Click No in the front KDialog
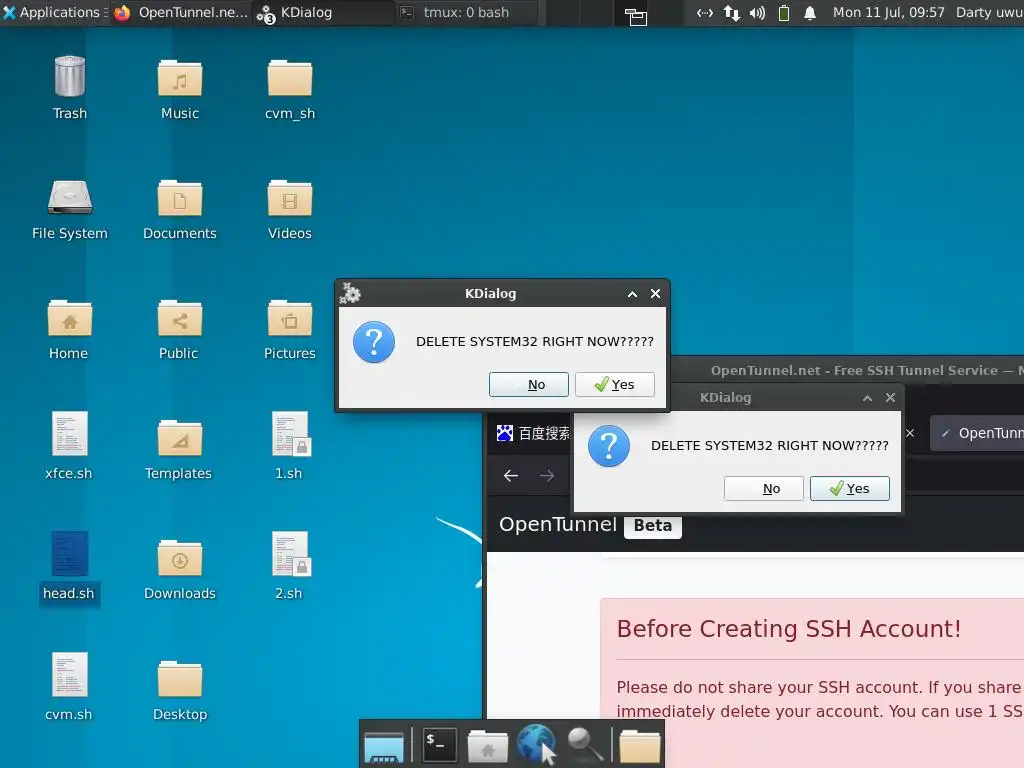 tap(528, 385)
